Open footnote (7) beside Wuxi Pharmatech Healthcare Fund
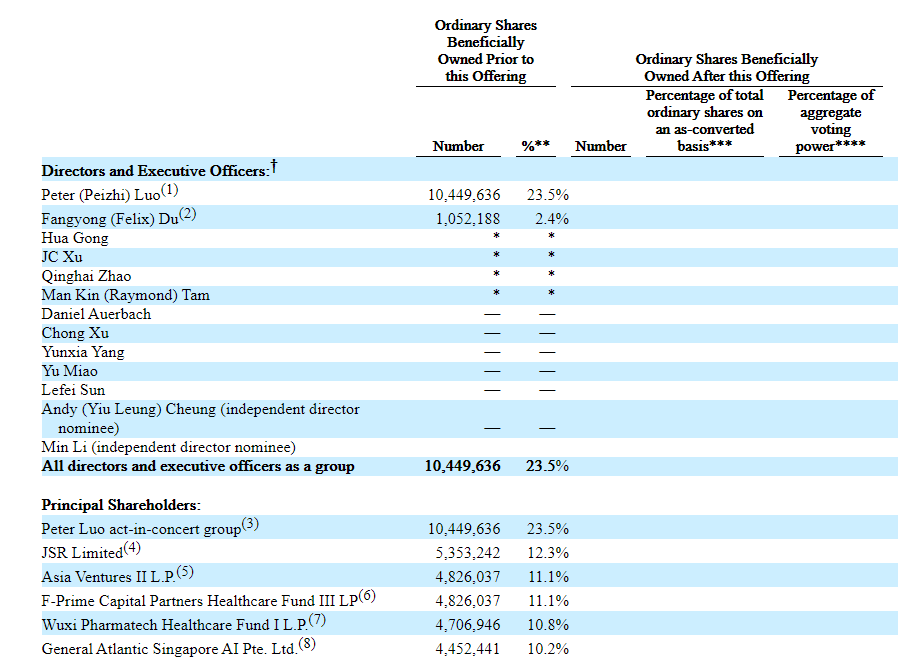Image resolution: width=922 pixels, height=665 pixels. pyautogui.click(x=318, y=620)
